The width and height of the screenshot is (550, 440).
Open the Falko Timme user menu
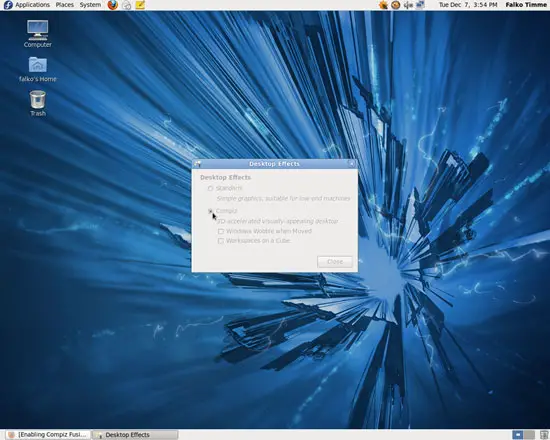[526, 5]
